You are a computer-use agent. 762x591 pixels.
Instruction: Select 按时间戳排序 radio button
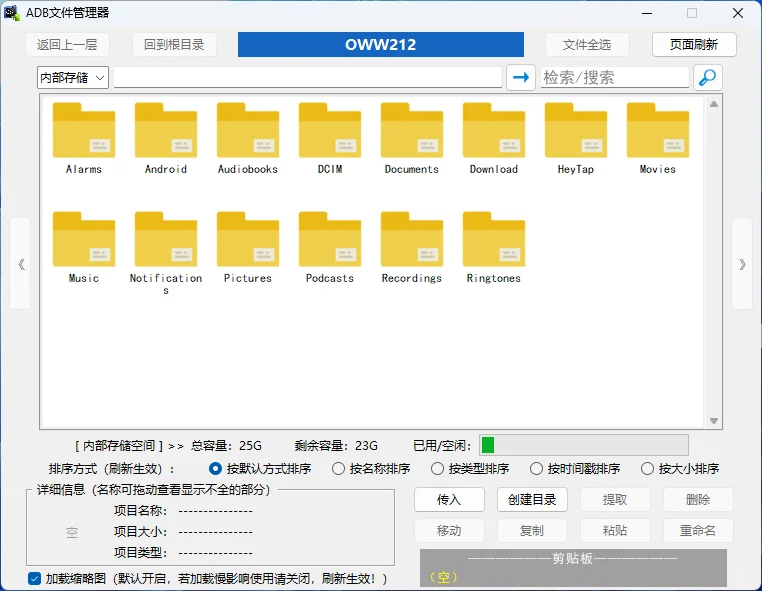tap(536, 469)
